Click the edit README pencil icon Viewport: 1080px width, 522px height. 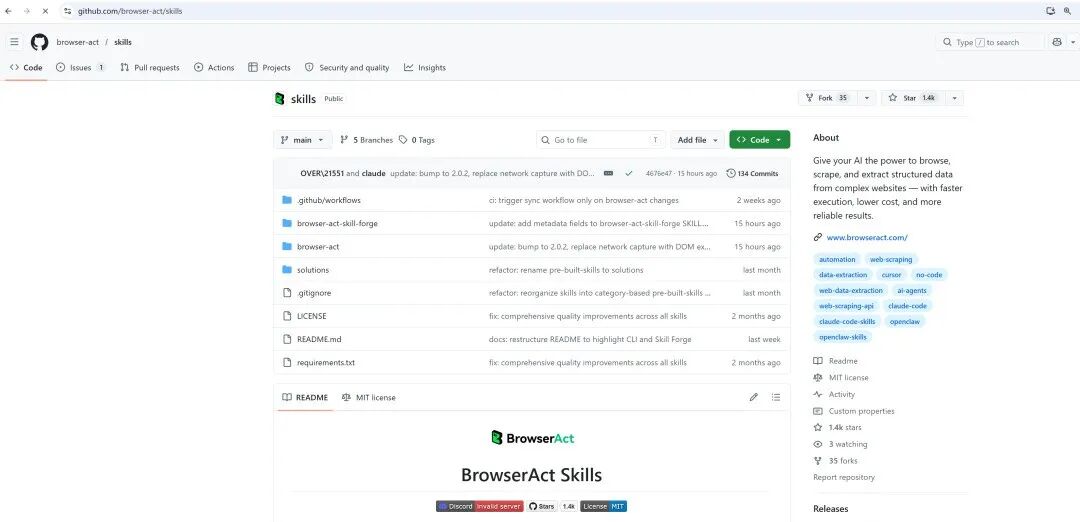tap(754, 397)
